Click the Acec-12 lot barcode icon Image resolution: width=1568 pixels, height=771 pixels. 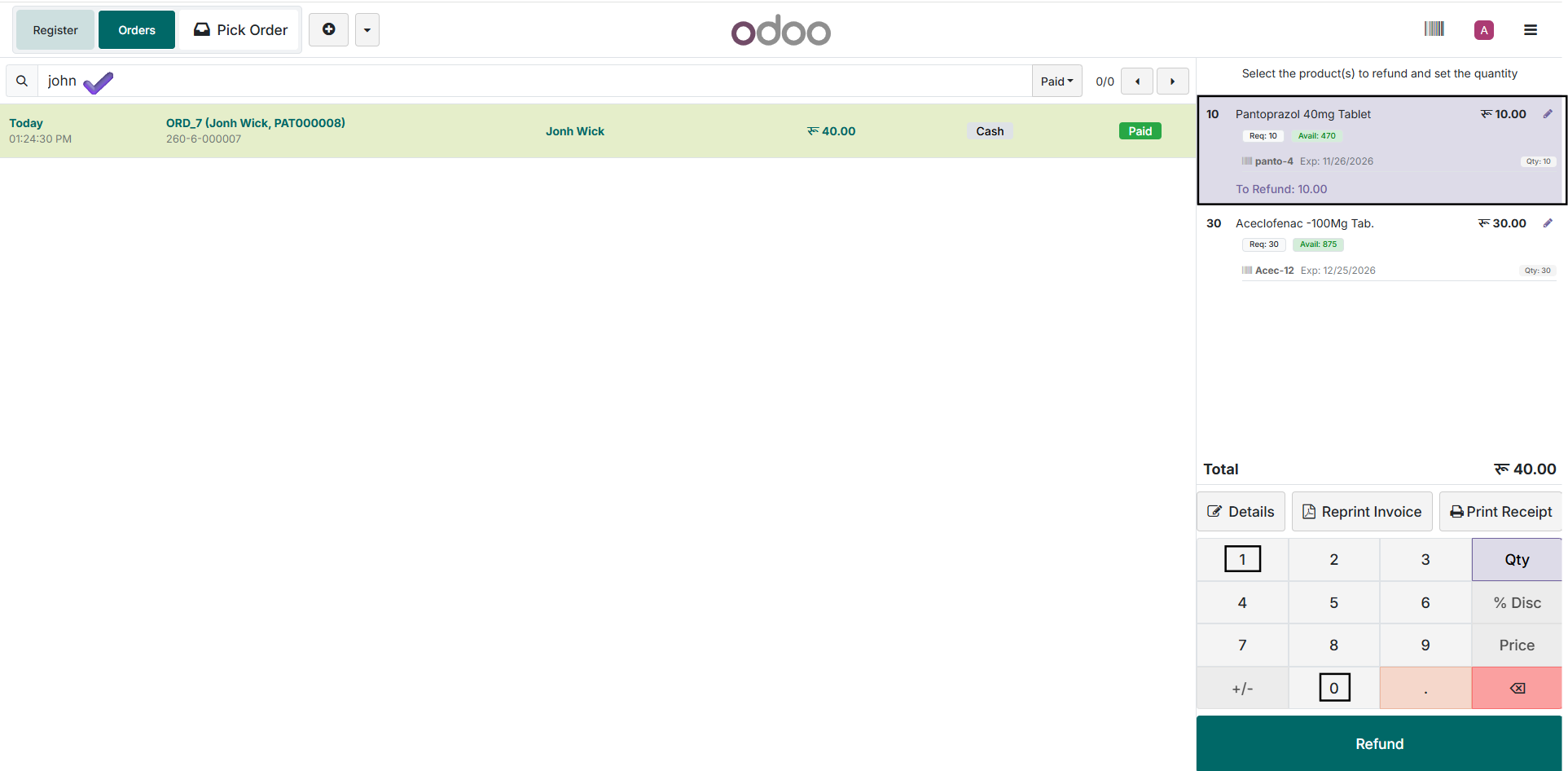[1246, 271]
